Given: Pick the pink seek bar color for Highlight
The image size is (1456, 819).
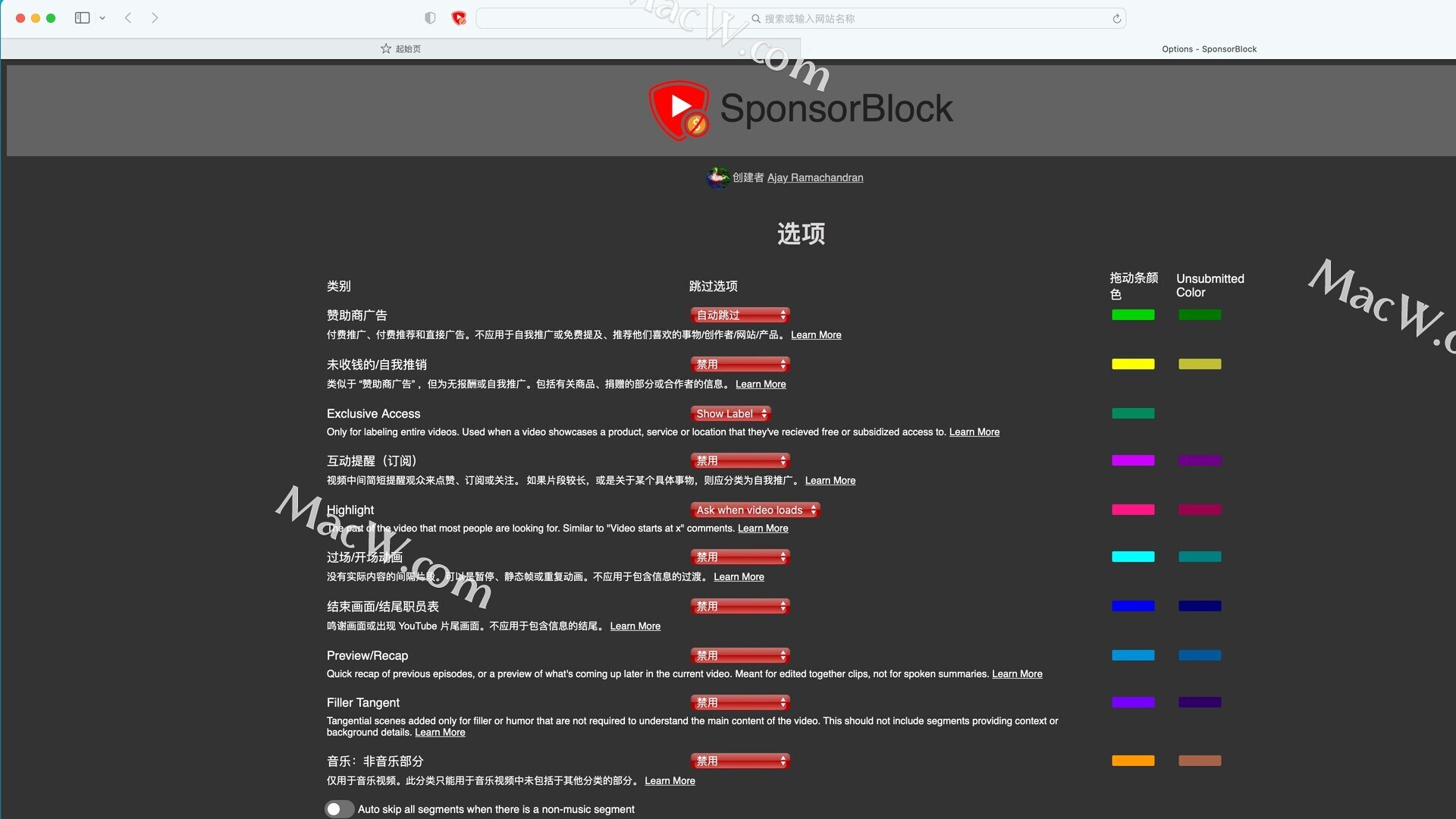Looking at the screenshot, I should (1133, 510).
